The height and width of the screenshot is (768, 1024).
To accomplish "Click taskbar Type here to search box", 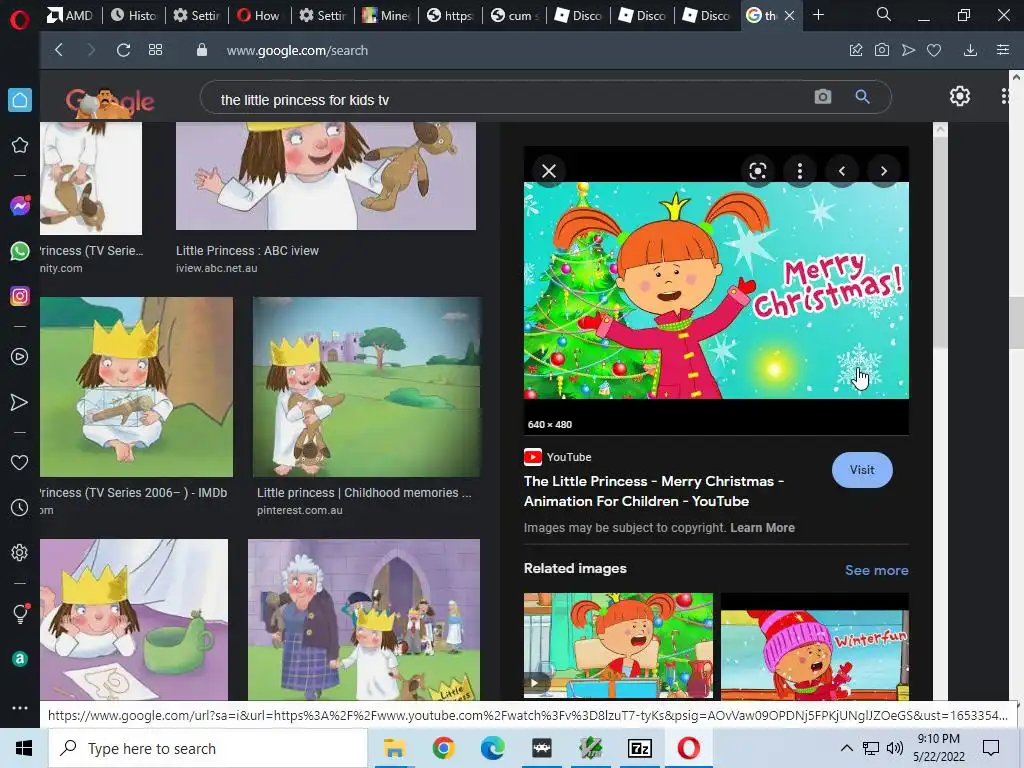I will click(x=208, y=748).
